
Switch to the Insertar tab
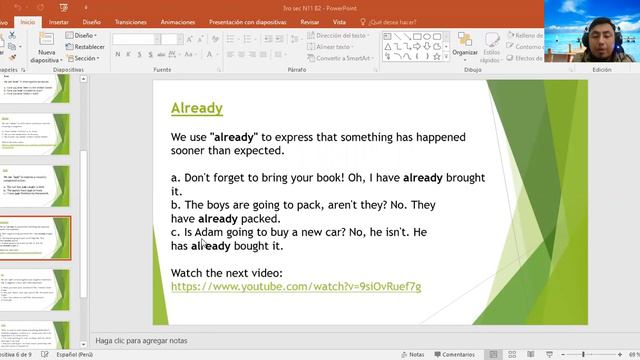[x=58, y=22]
